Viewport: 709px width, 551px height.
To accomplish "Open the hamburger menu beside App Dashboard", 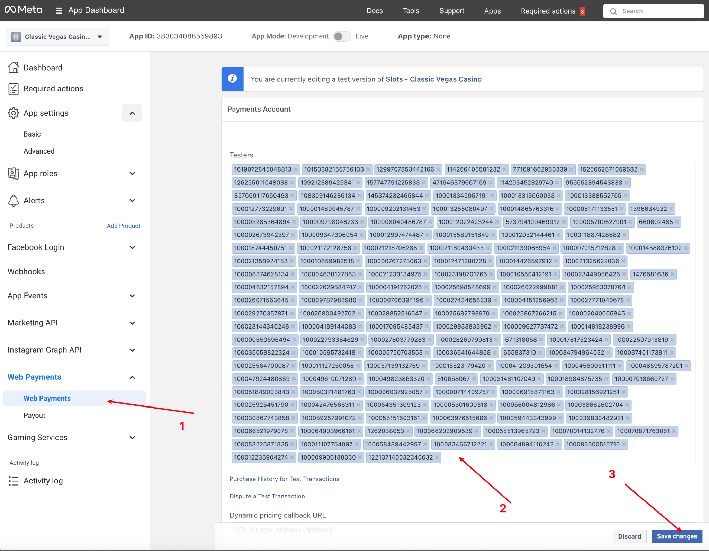I will 60,11.
